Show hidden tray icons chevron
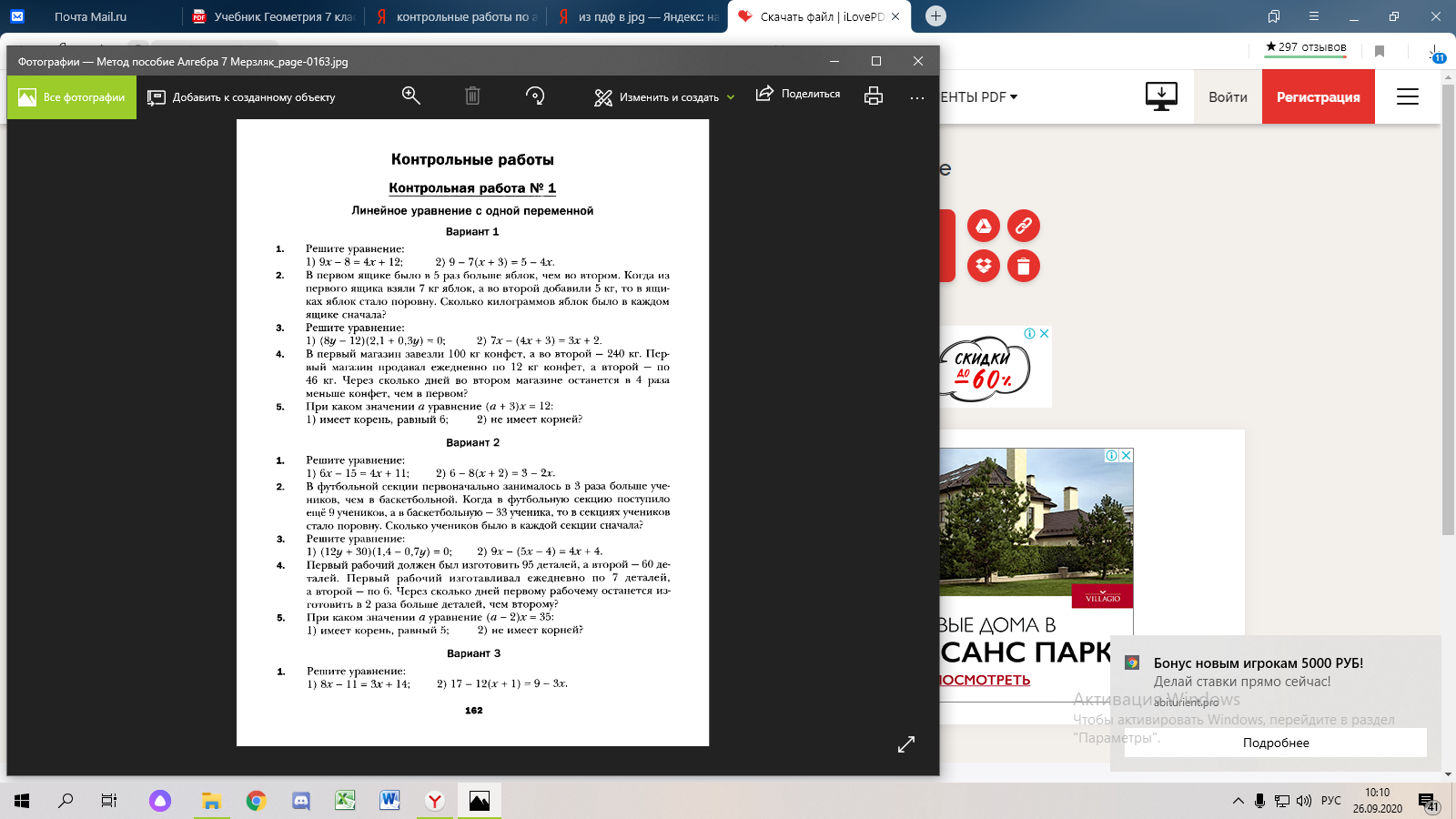 tap(1238, 801)
